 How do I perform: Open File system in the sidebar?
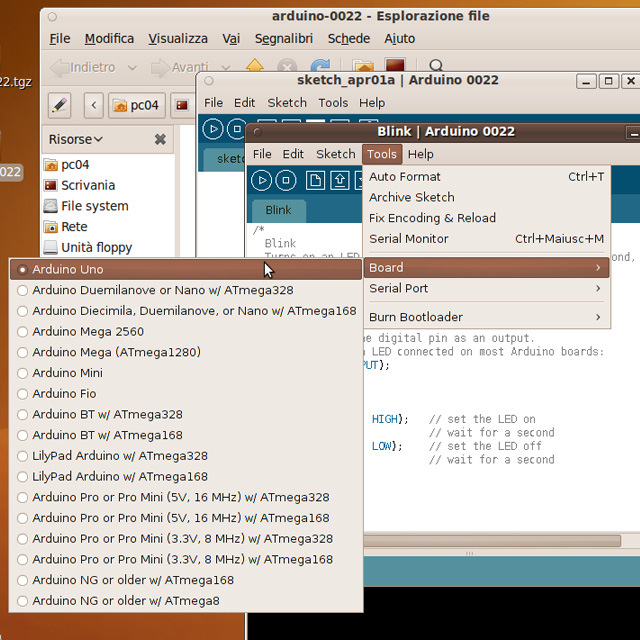click(94, 206)
